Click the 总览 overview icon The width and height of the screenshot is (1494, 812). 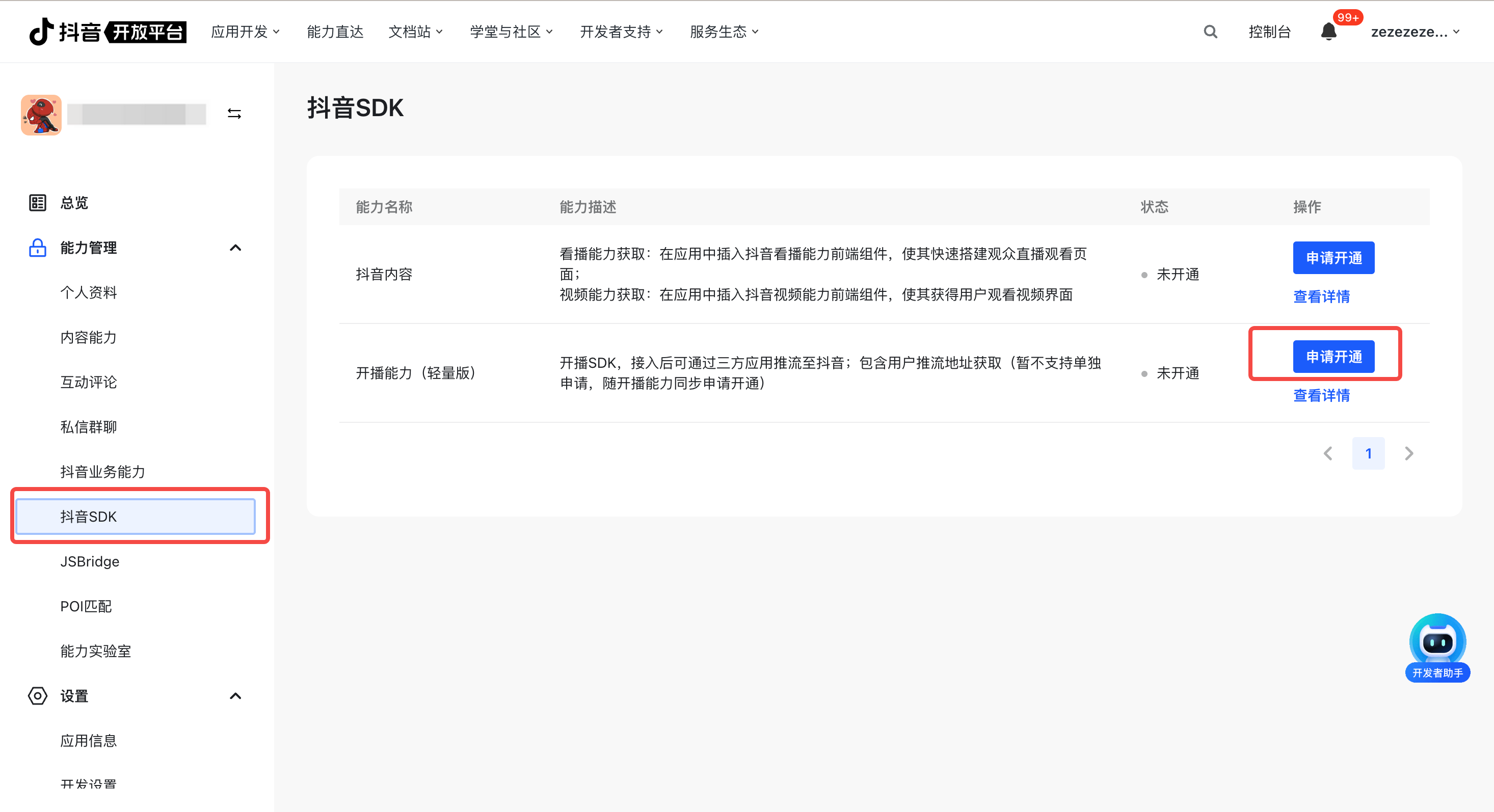pos(38,202)
